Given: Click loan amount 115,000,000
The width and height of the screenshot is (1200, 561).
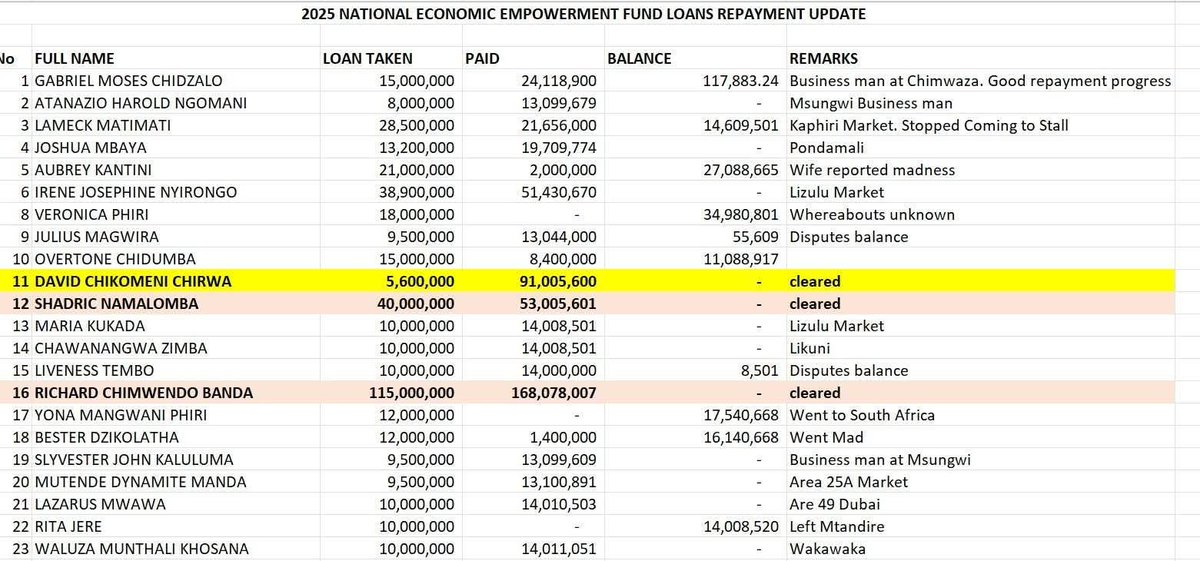Looking at the screenshot, I should pos(413,393).
